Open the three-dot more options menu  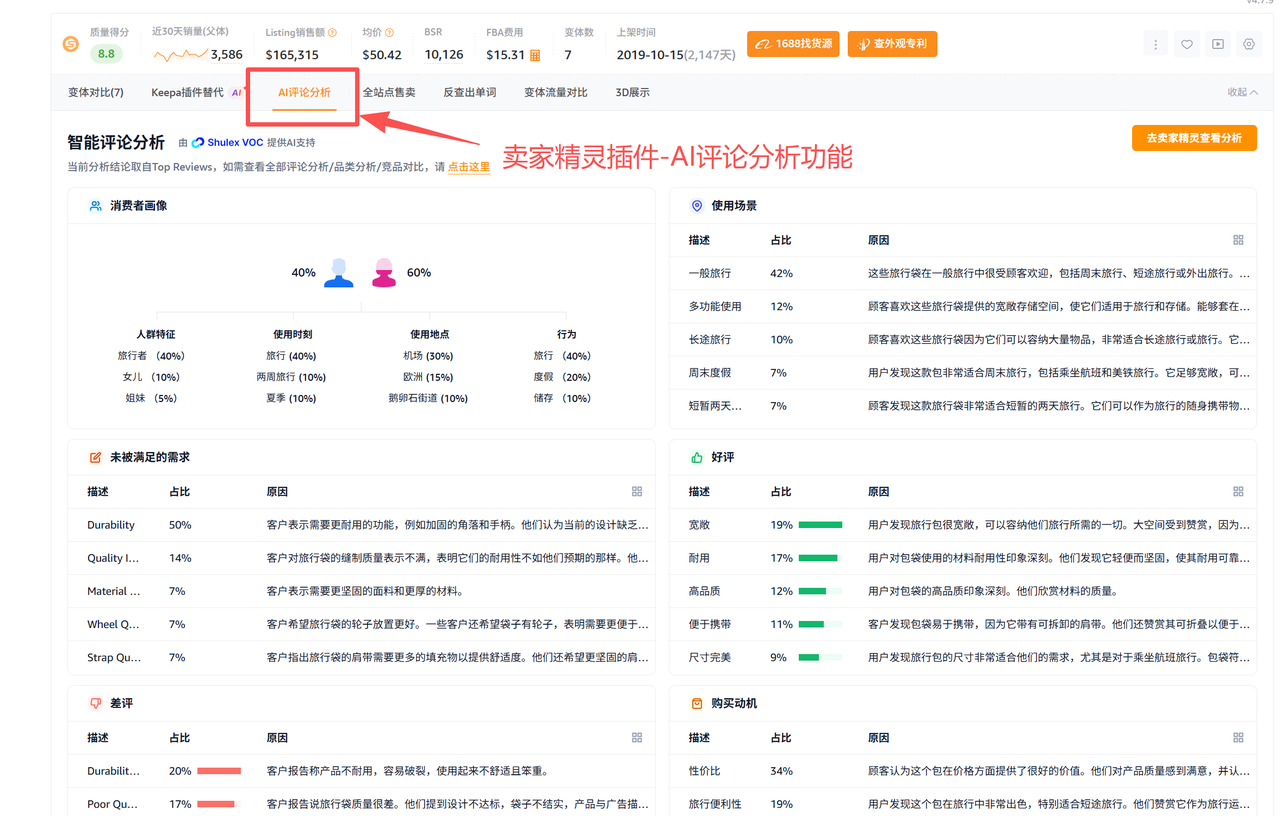tap(1156, 44)
